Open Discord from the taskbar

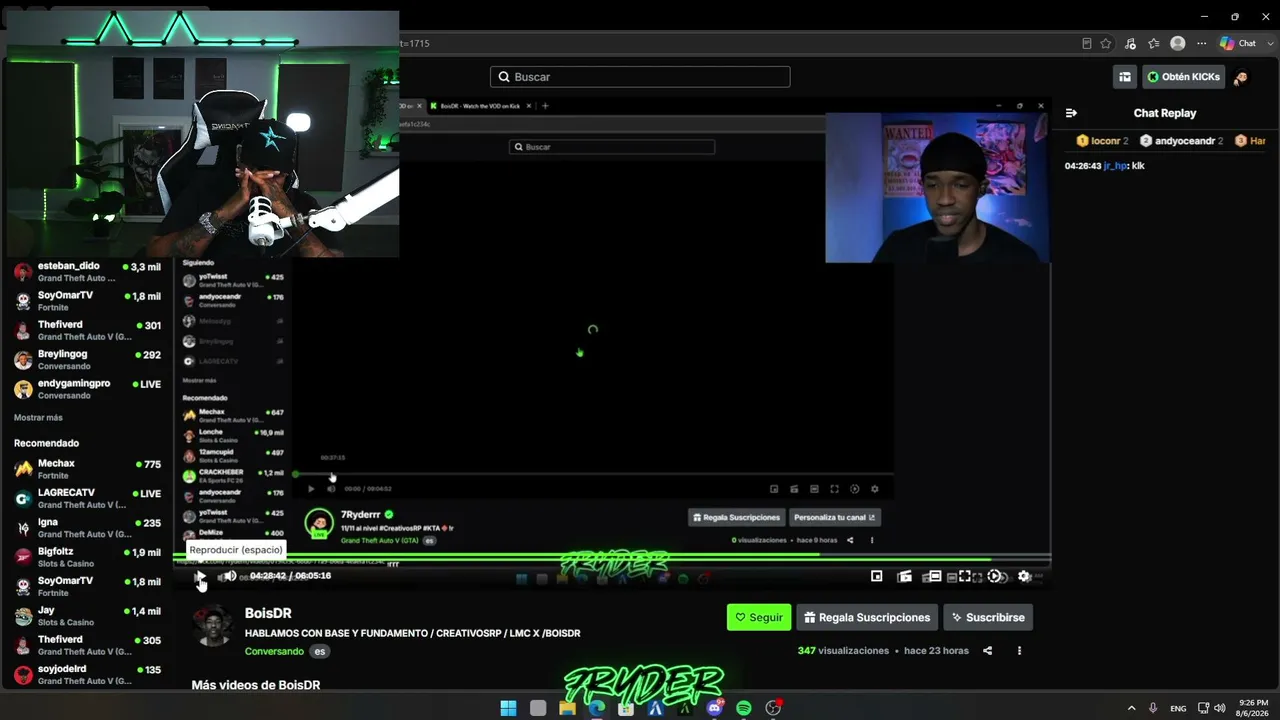(x=715, y=708)
